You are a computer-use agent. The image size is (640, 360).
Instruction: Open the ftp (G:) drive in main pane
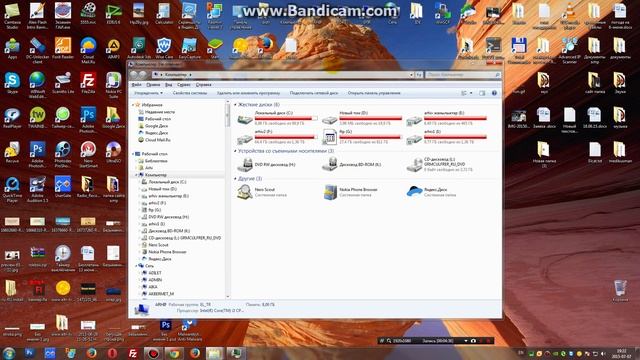(x=362, y=137)
